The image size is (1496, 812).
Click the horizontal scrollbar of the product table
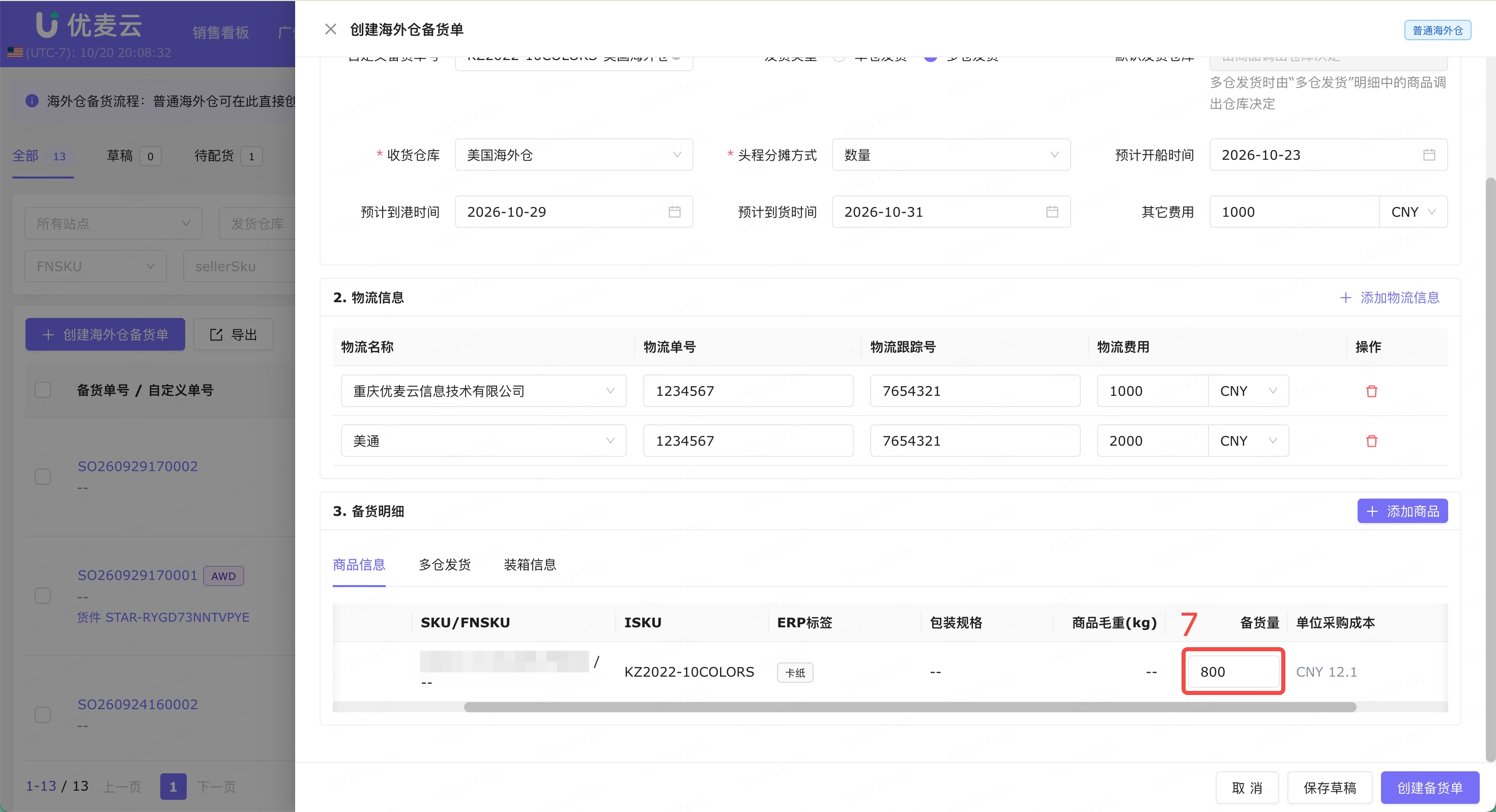pyautogui.click(x=910, y=707)
